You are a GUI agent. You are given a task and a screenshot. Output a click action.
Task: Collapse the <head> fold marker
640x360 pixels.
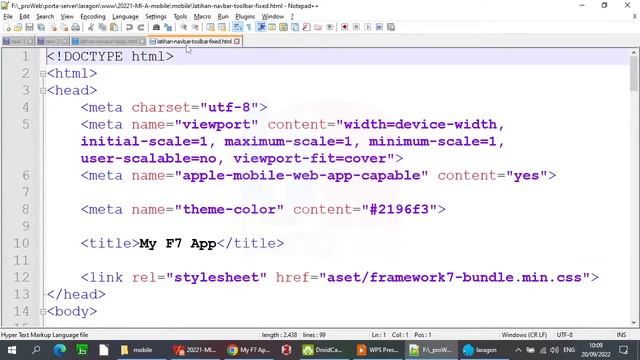pyautogui.click(x=43, y=91)
